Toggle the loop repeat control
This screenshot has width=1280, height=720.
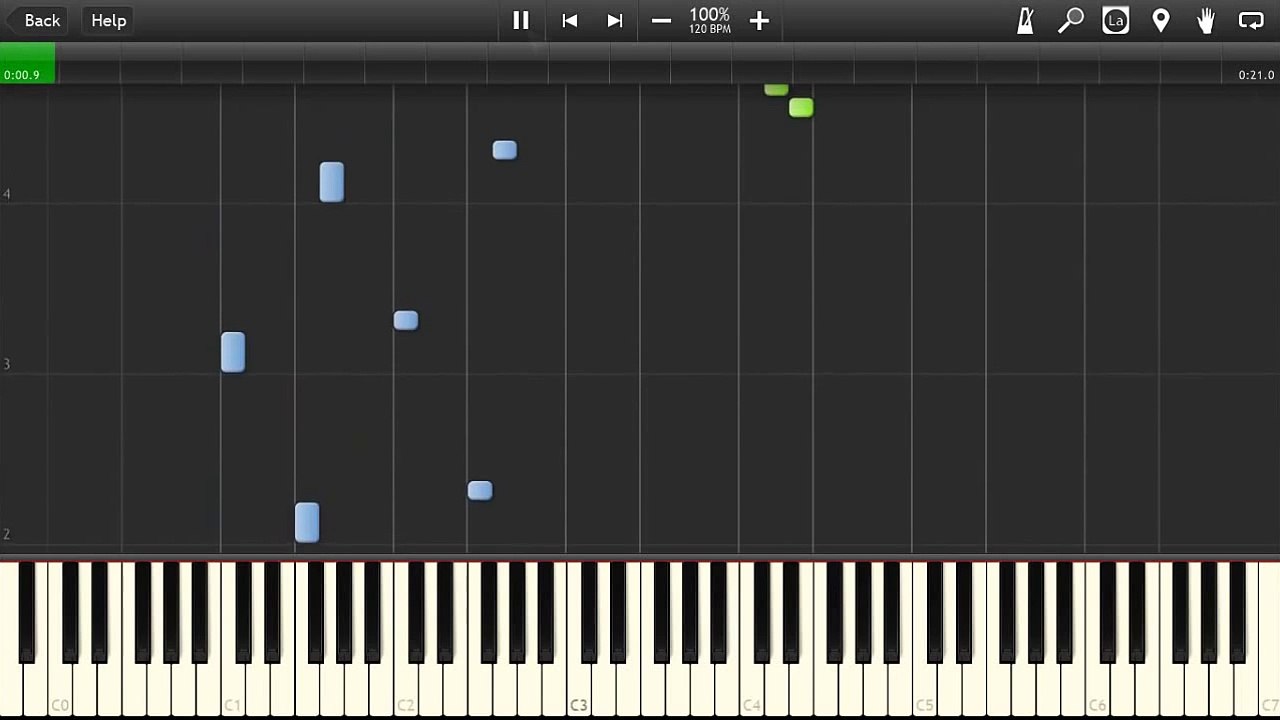click(1251, 20)
